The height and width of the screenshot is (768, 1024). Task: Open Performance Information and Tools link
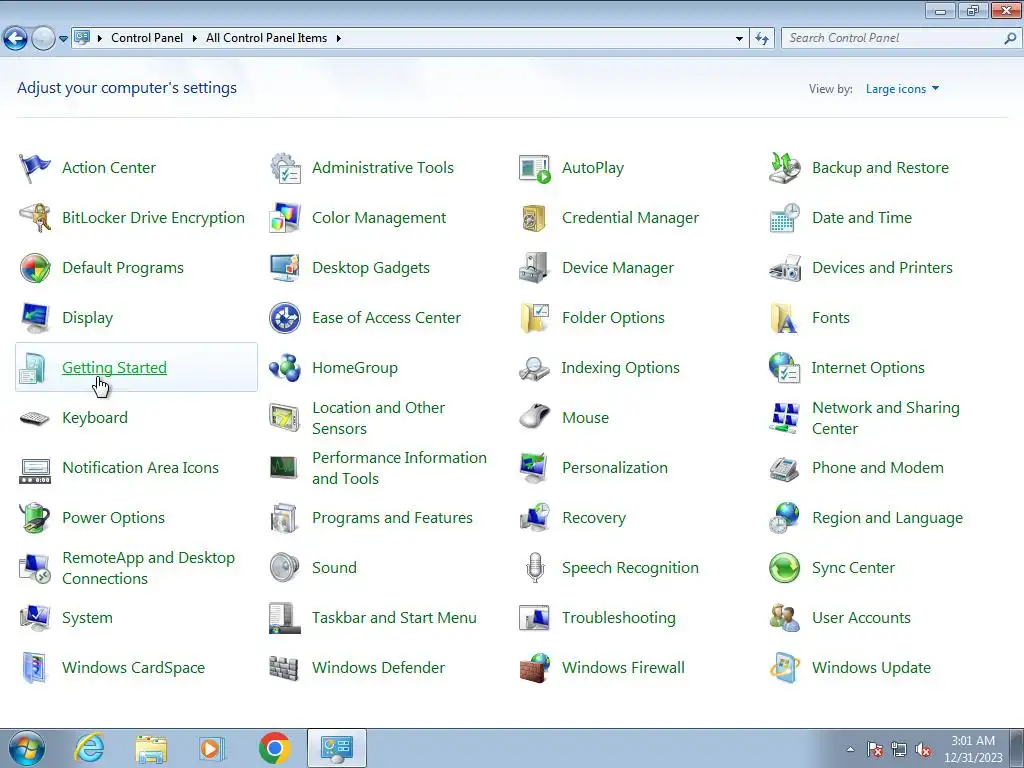click(399, 468)
